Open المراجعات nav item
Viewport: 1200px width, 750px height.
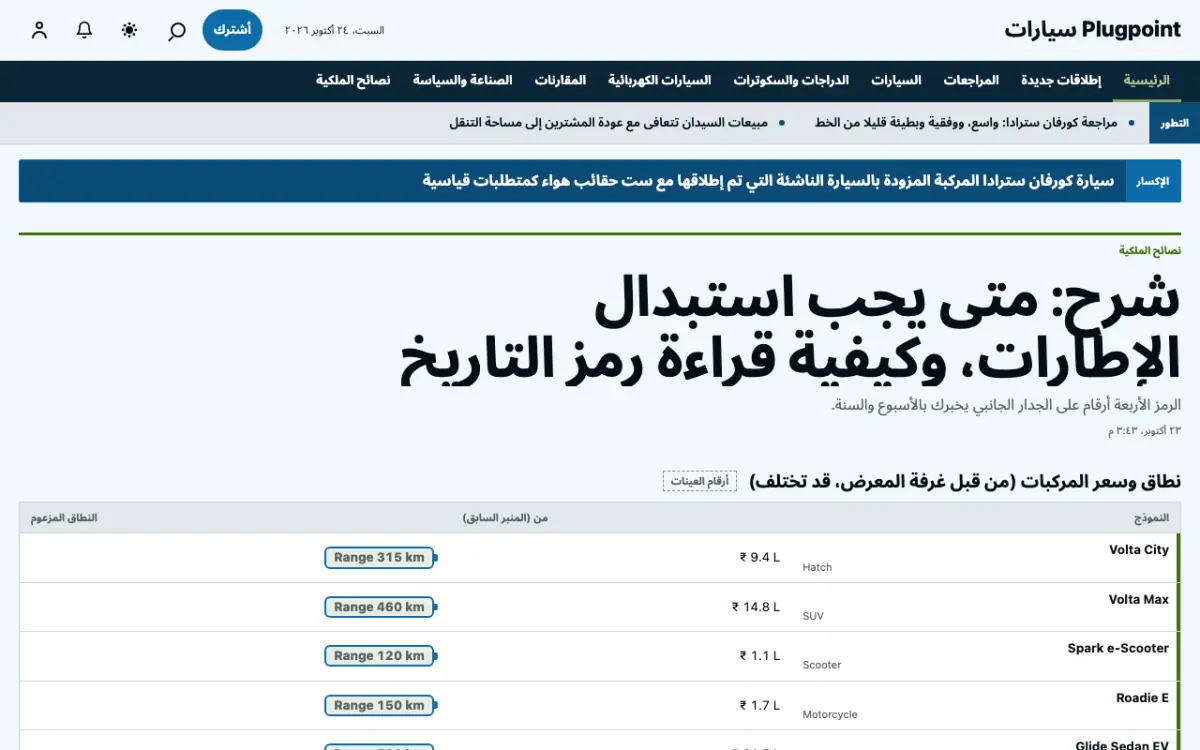point(971,81)
